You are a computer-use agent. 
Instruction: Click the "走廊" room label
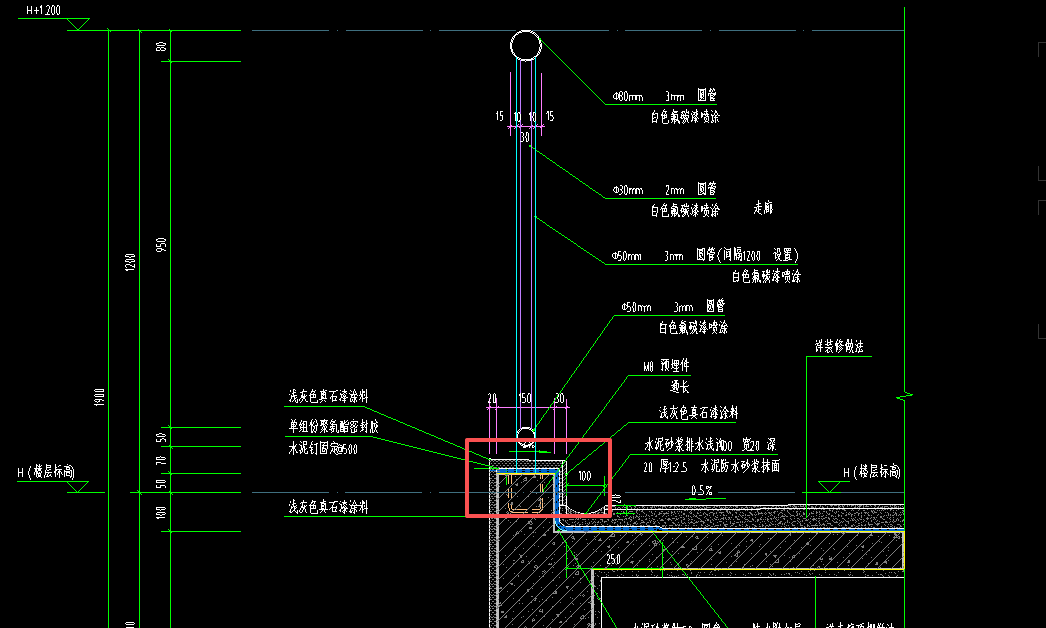[763, 208]
